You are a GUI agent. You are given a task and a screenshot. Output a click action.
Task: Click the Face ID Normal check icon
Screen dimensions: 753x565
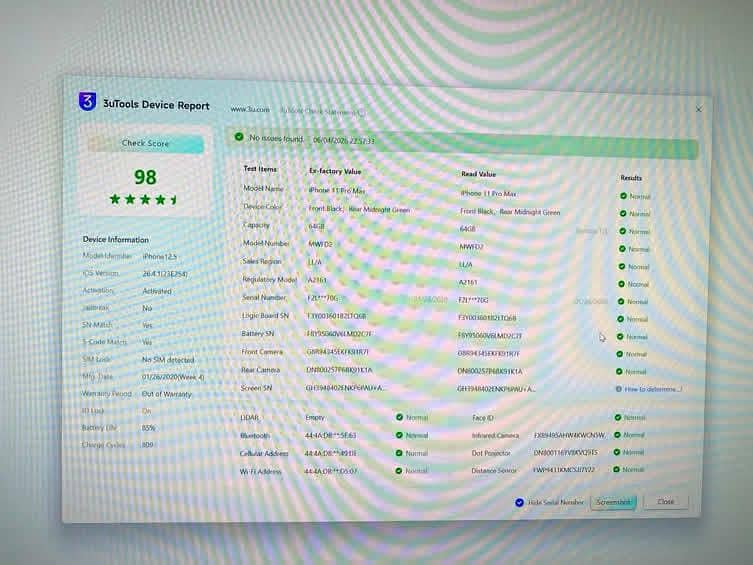pos(618,418)
